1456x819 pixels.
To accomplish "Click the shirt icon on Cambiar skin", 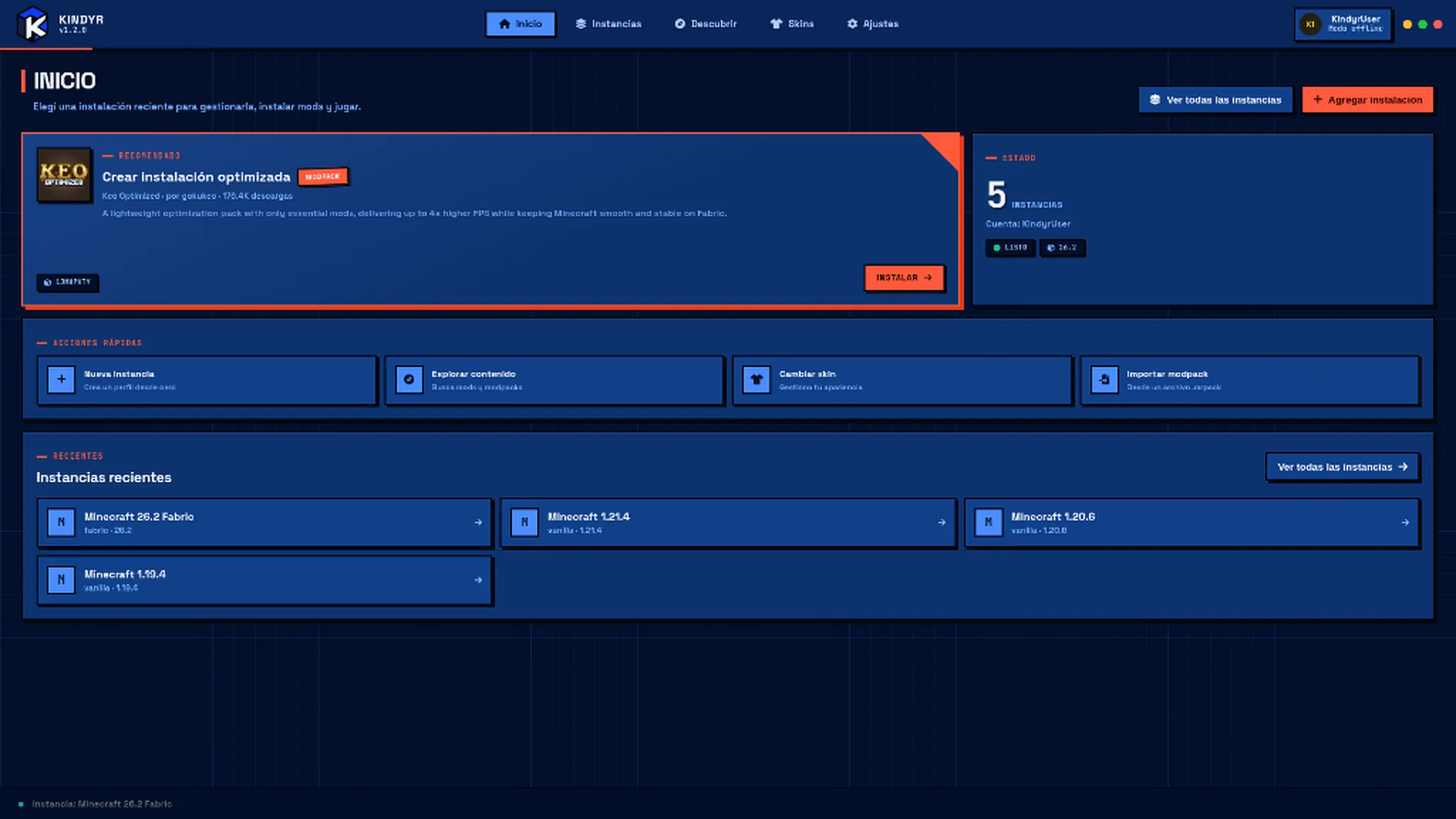I will (x=756, y=380).
